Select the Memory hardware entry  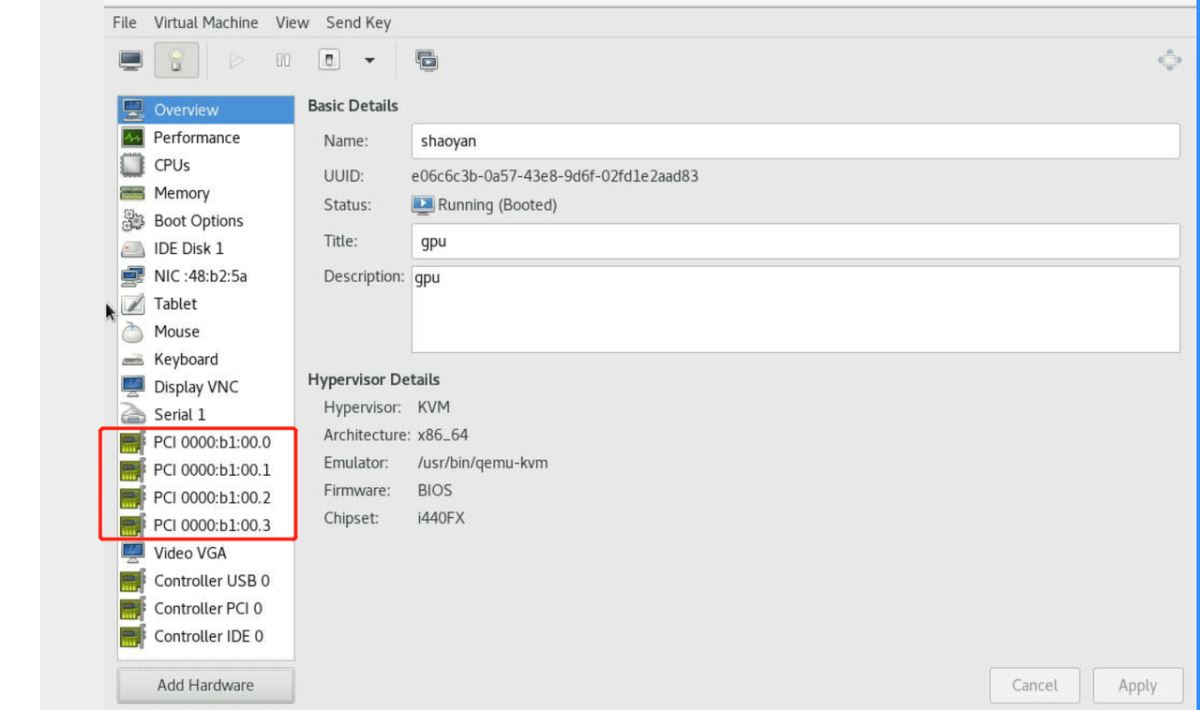(x=181, y=193)
